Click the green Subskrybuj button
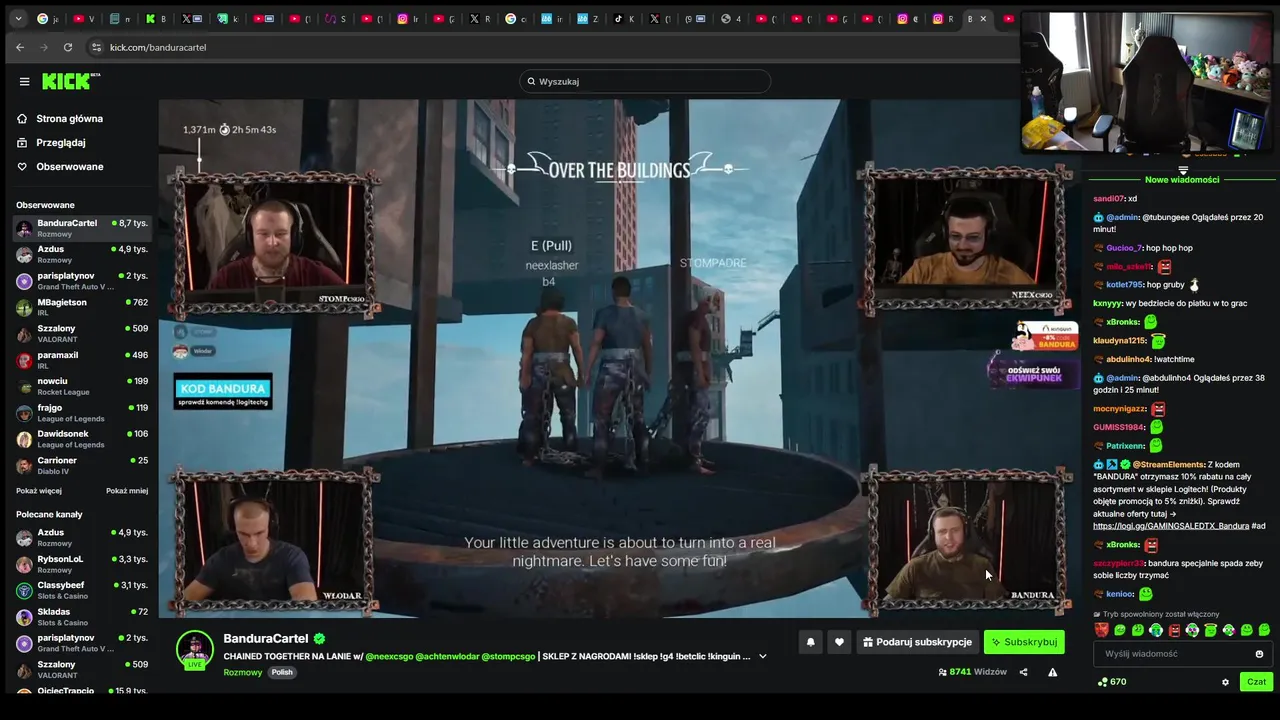Screen dimensions: 1280x720 pyautogui.click(x=1024, y=642)
